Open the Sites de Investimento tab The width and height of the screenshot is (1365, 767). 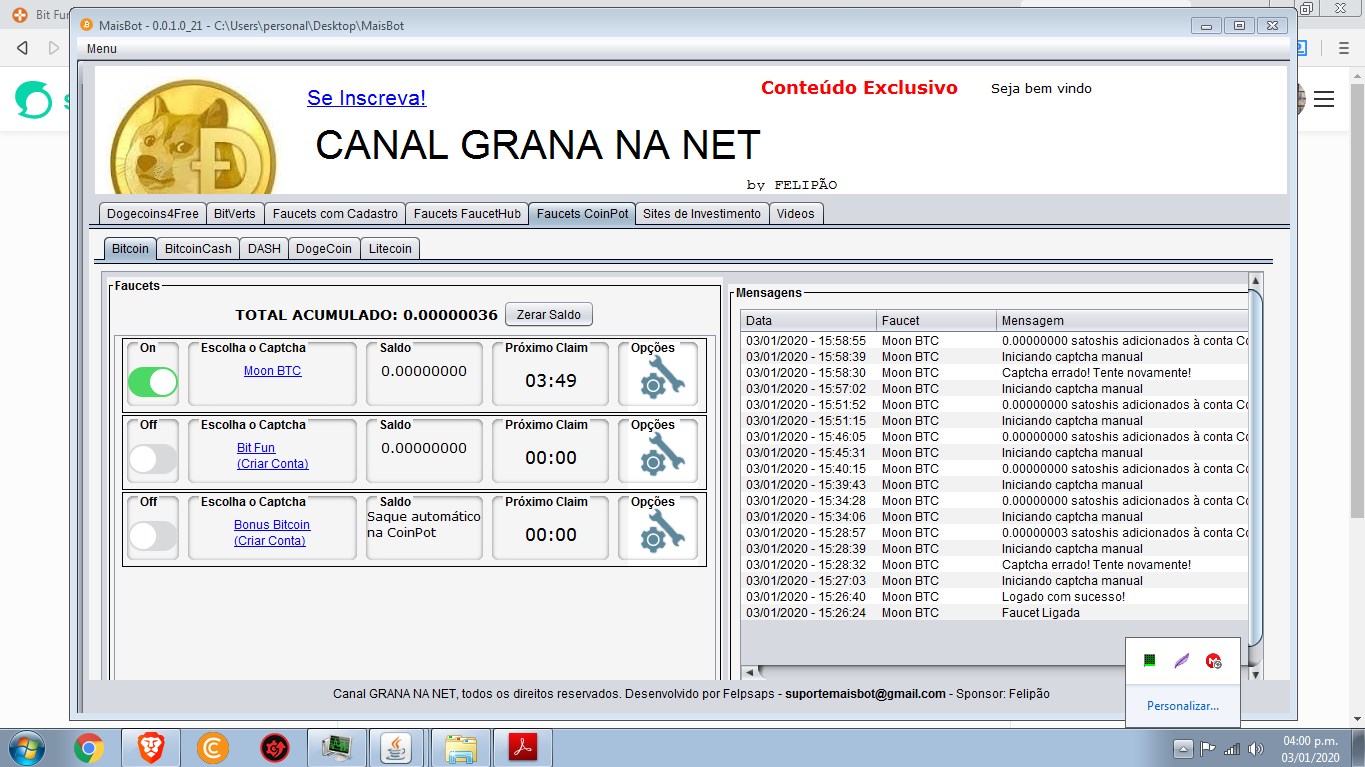(x=702, y=213)
